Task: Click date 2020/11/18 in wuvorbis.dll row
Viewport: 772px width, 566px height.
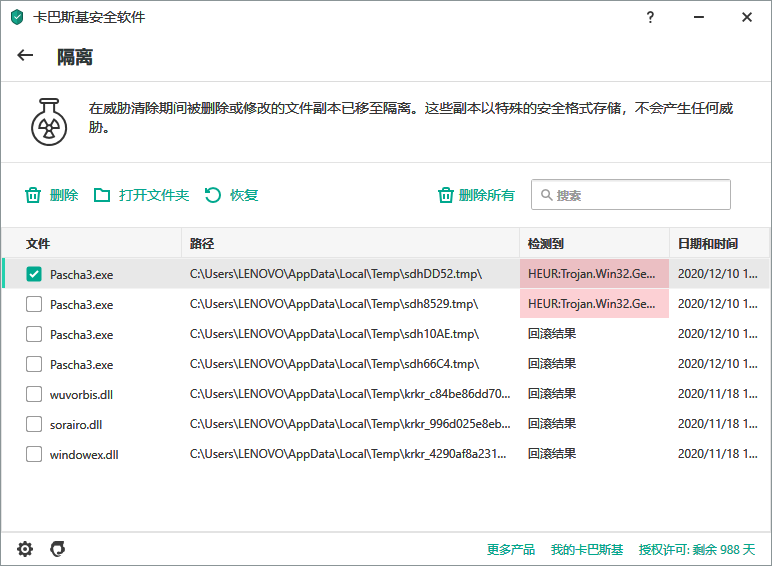Action: point(718,394)
